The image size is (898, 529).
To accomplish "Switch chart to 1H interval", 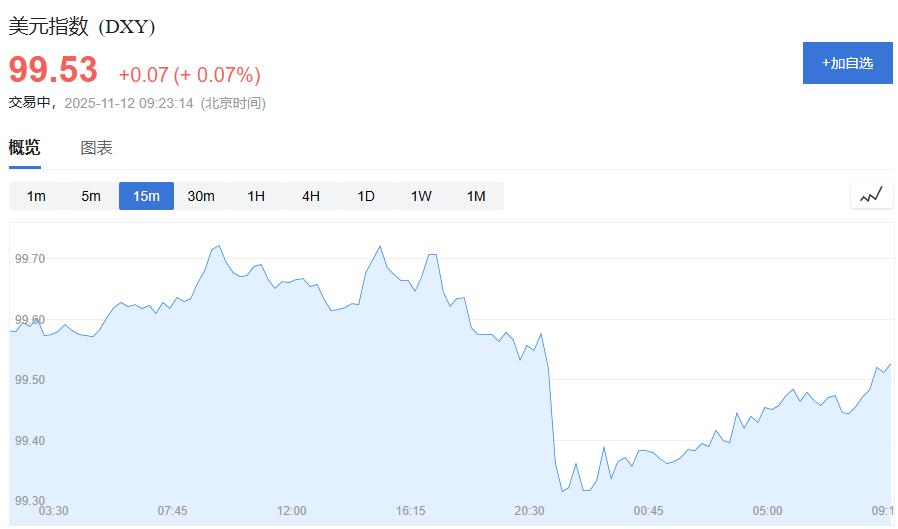I will coord(256,196).
